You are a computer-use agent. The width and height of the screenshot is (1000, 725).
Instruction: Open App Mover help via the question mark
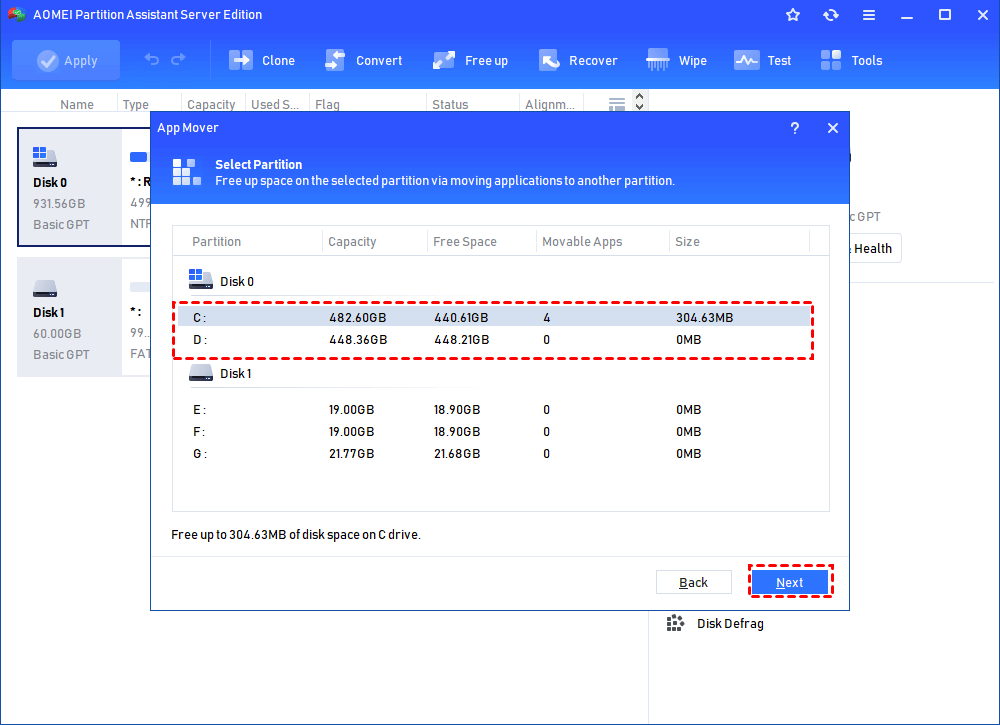pos(794,128)
